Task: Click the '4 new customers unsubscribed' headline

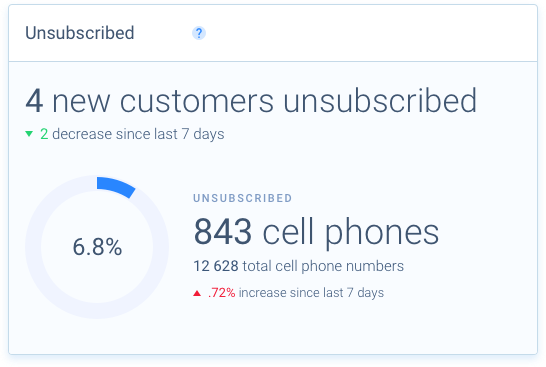Action: pyautogui.click(x=251, y=101)
